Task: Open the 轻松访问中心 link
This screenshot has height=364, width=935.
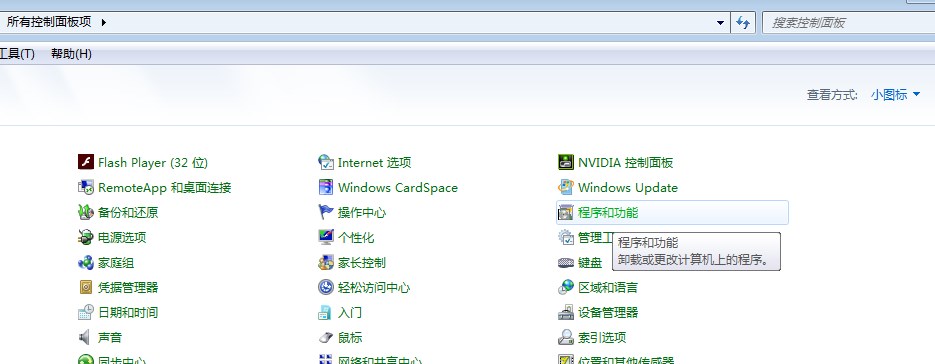Action: (x=374, y=288)
